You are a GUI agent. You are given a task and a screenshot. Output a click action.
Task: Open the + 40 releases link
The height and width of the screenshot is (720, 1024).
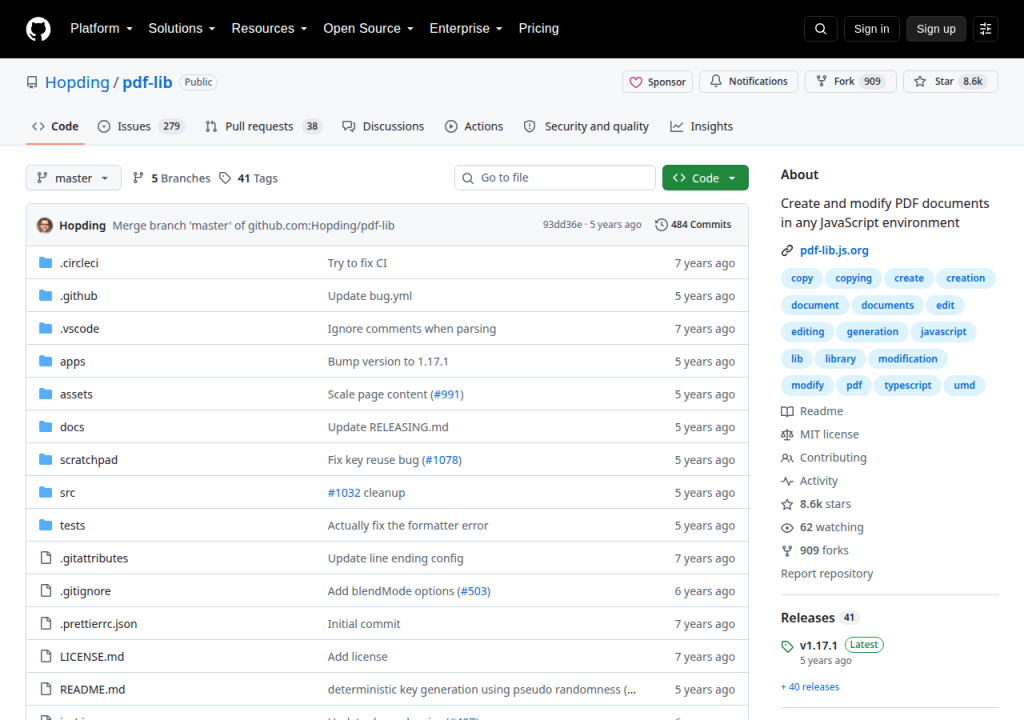(x=810, y=687)
